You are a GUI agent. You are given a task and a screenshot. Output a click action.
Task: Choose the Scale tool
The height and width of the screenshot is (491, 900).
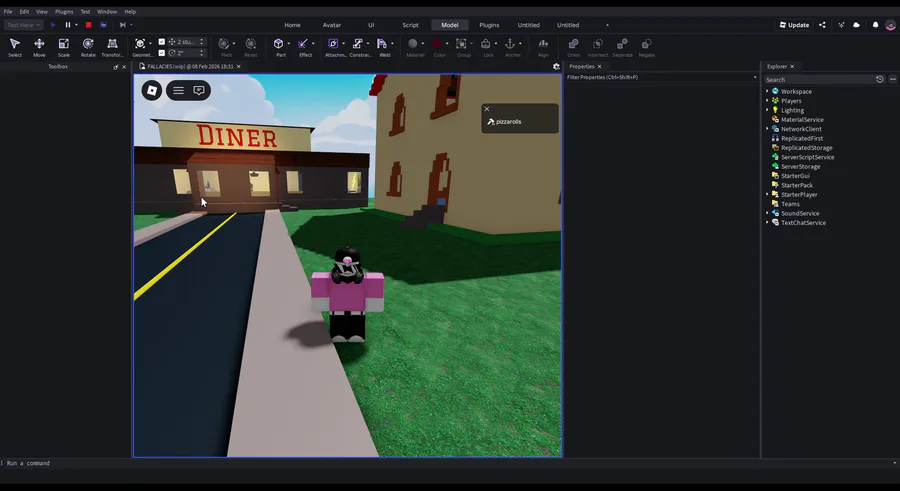pos(64,47)
